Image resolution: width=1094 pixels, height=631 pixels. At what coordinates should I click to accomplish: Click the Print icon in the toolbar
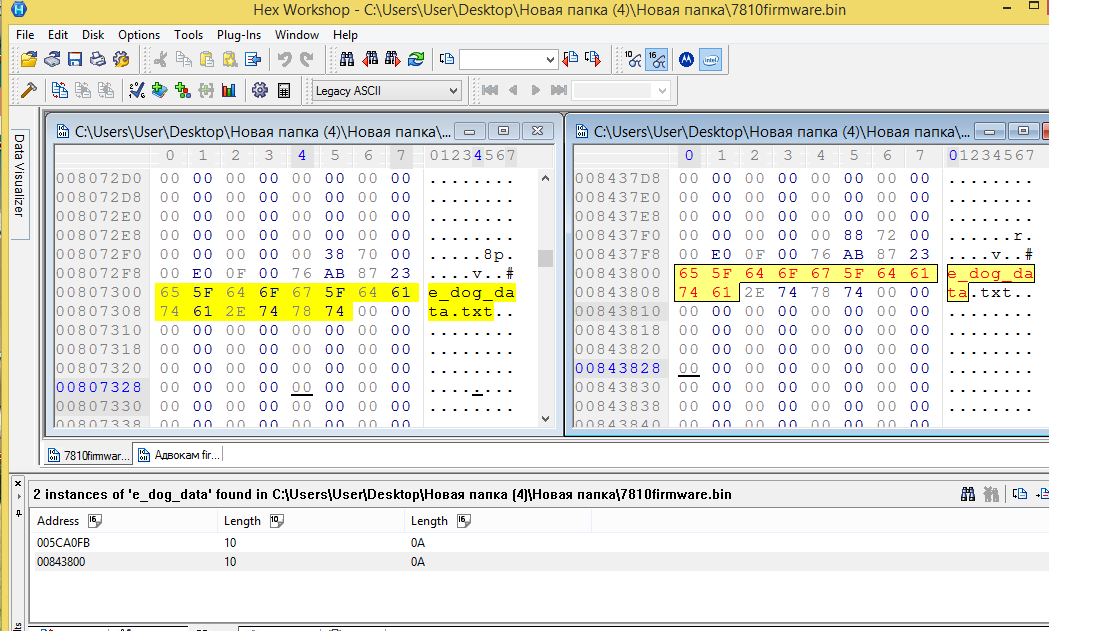98,60
